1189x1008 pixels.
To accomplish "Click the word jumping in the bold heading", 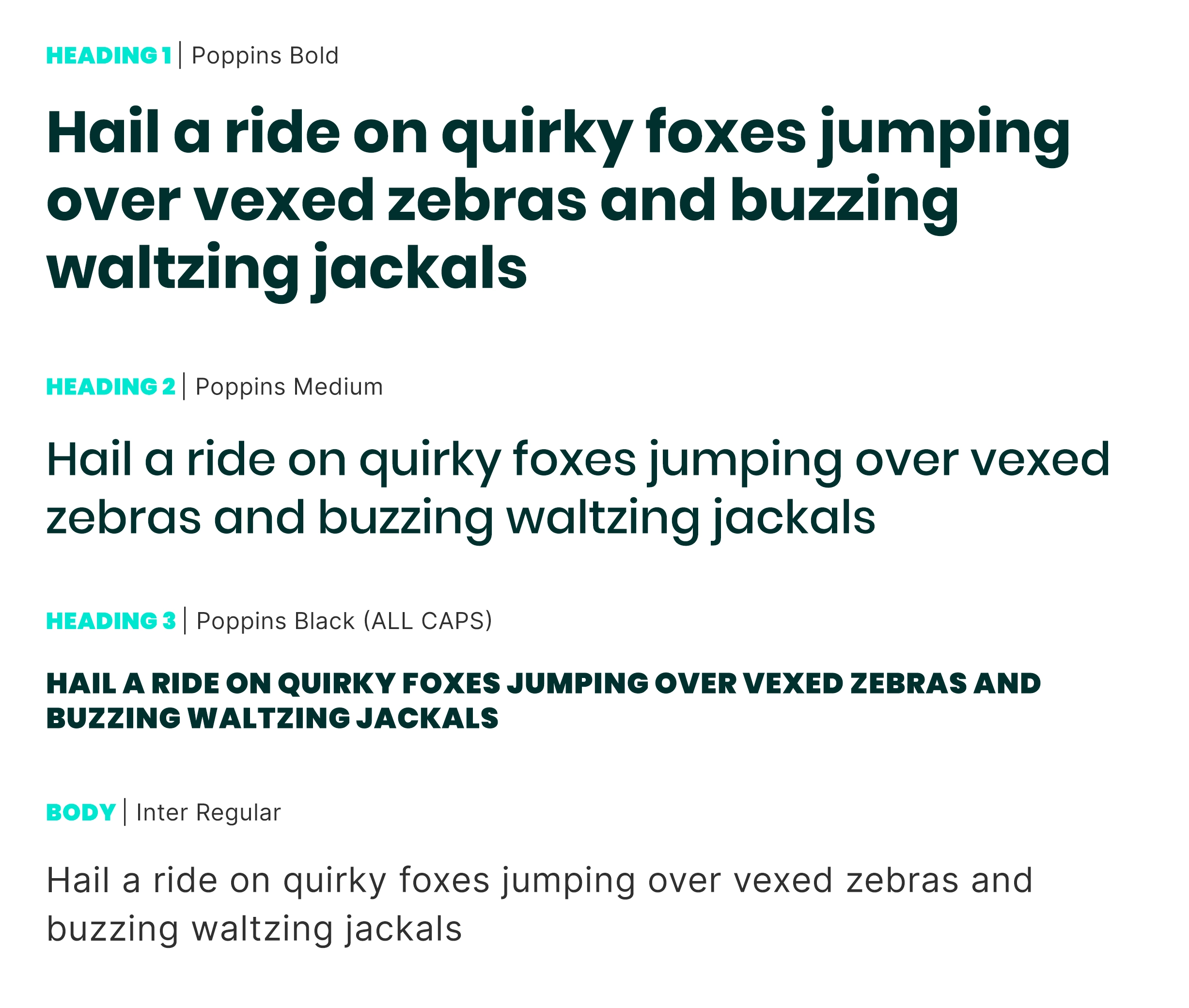I will click(944, 135).
